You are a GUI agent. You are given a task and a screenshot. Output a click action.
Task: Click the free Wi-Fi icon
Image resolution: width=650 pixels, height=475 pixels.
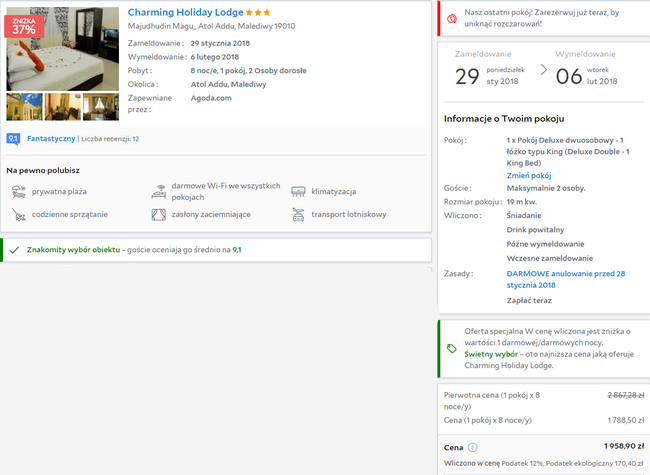158,191
